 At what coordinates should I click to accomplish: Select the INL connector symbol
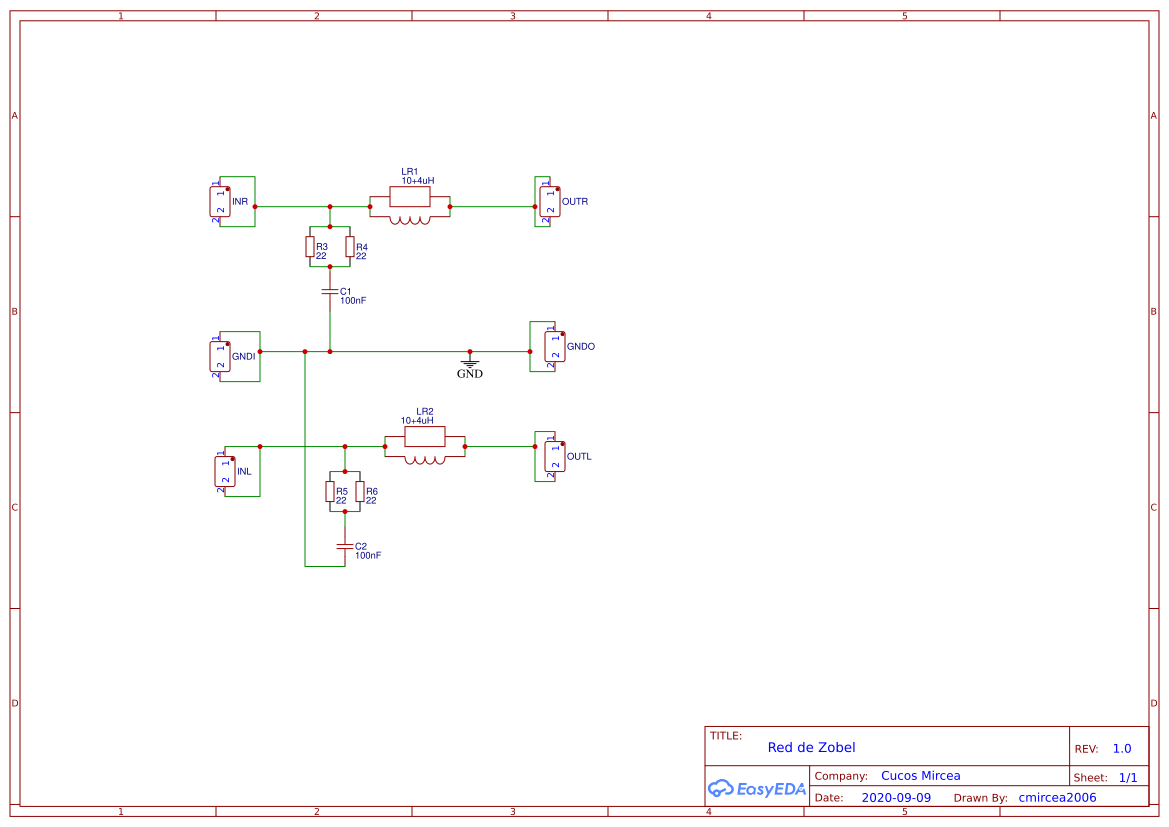[225, 471]
